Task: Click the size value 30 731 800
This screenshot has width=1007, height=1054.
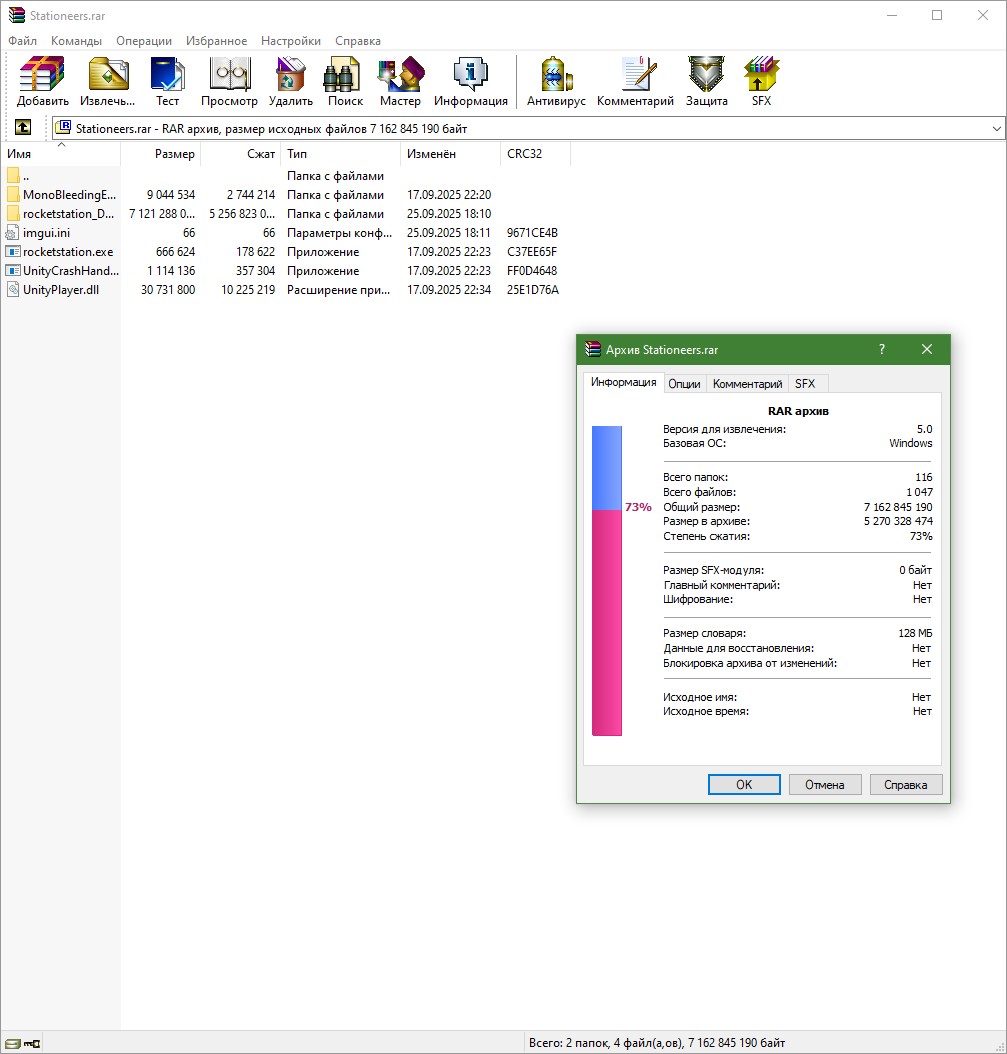Action: [168, 290]
